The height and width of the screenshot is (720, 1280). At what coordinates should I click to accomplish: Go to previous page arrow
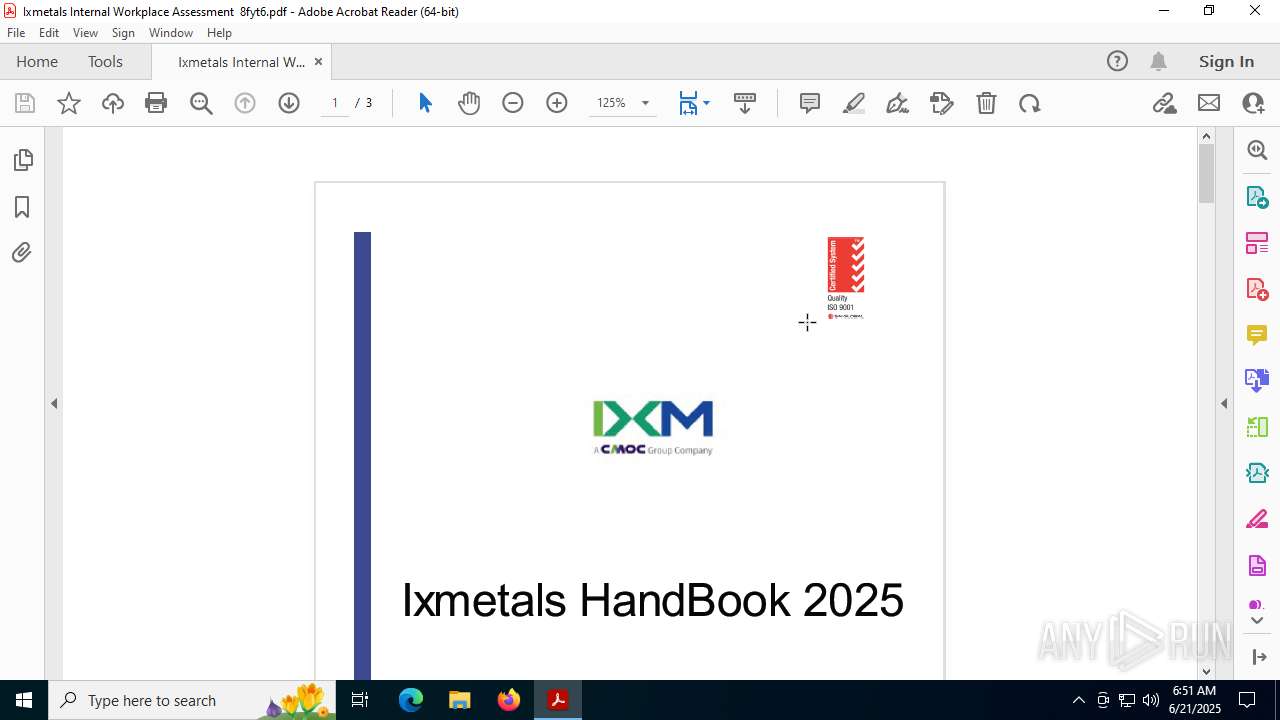point(245,103)
